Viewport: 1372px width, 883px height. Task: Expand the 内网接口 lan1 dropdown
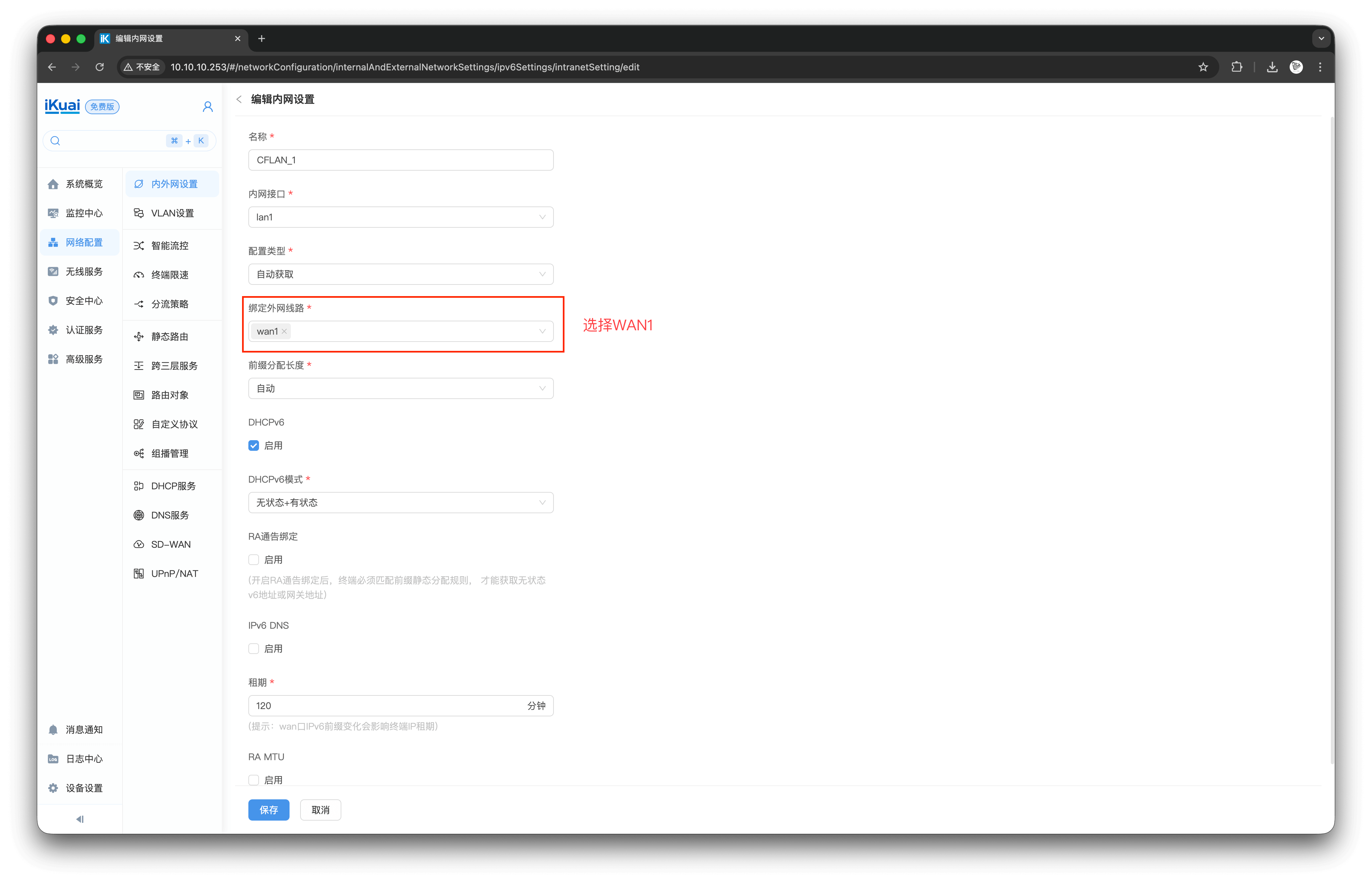pos(400,217)
